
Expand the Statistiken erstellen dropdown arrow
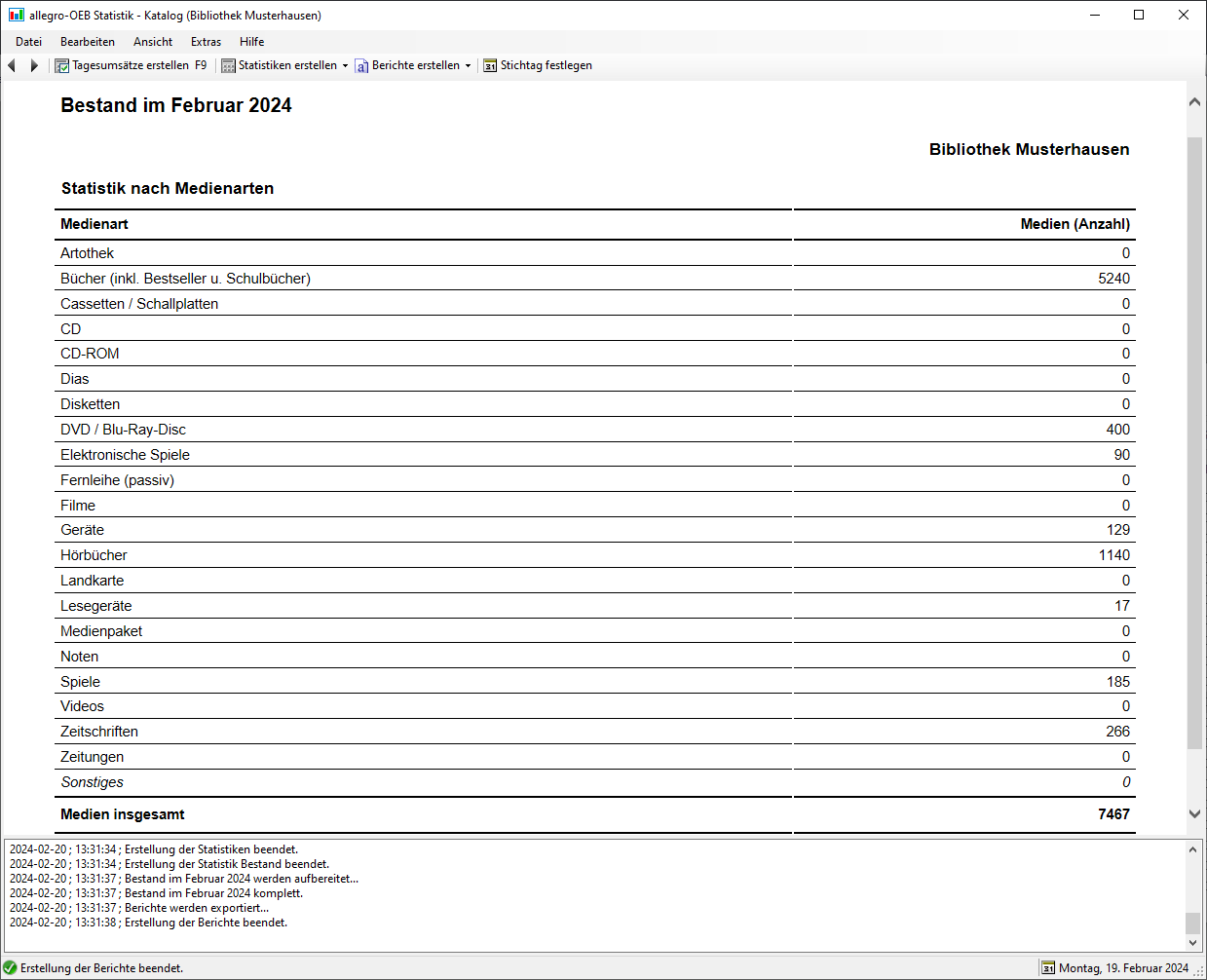(345, 66)
